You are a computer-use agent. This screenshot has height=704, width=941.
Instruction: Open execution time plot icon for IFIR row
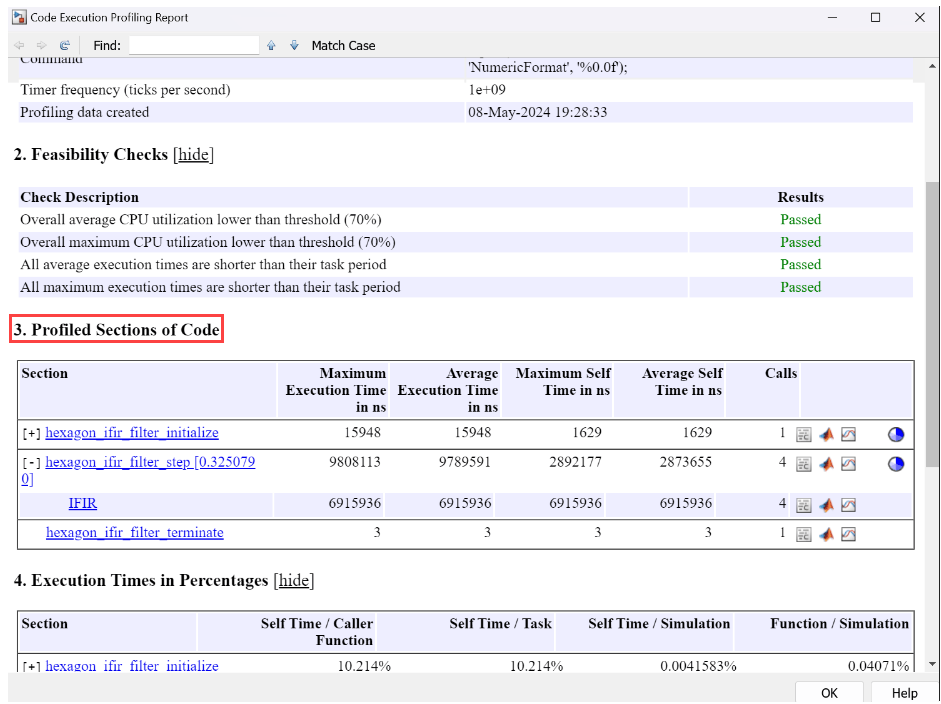point(848,504)
